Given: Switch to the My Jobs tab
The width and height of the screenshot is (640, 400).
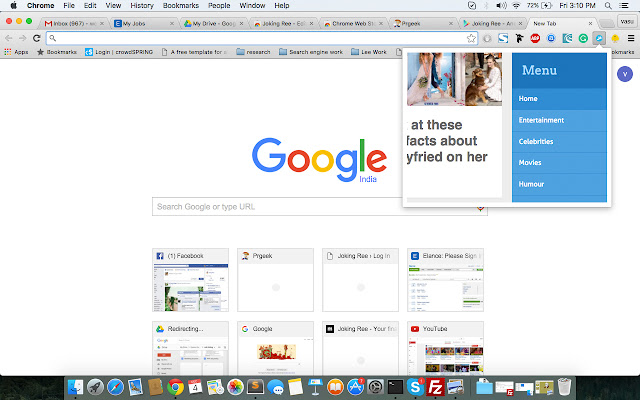Looking at the screenshot, I should point(144,24).
